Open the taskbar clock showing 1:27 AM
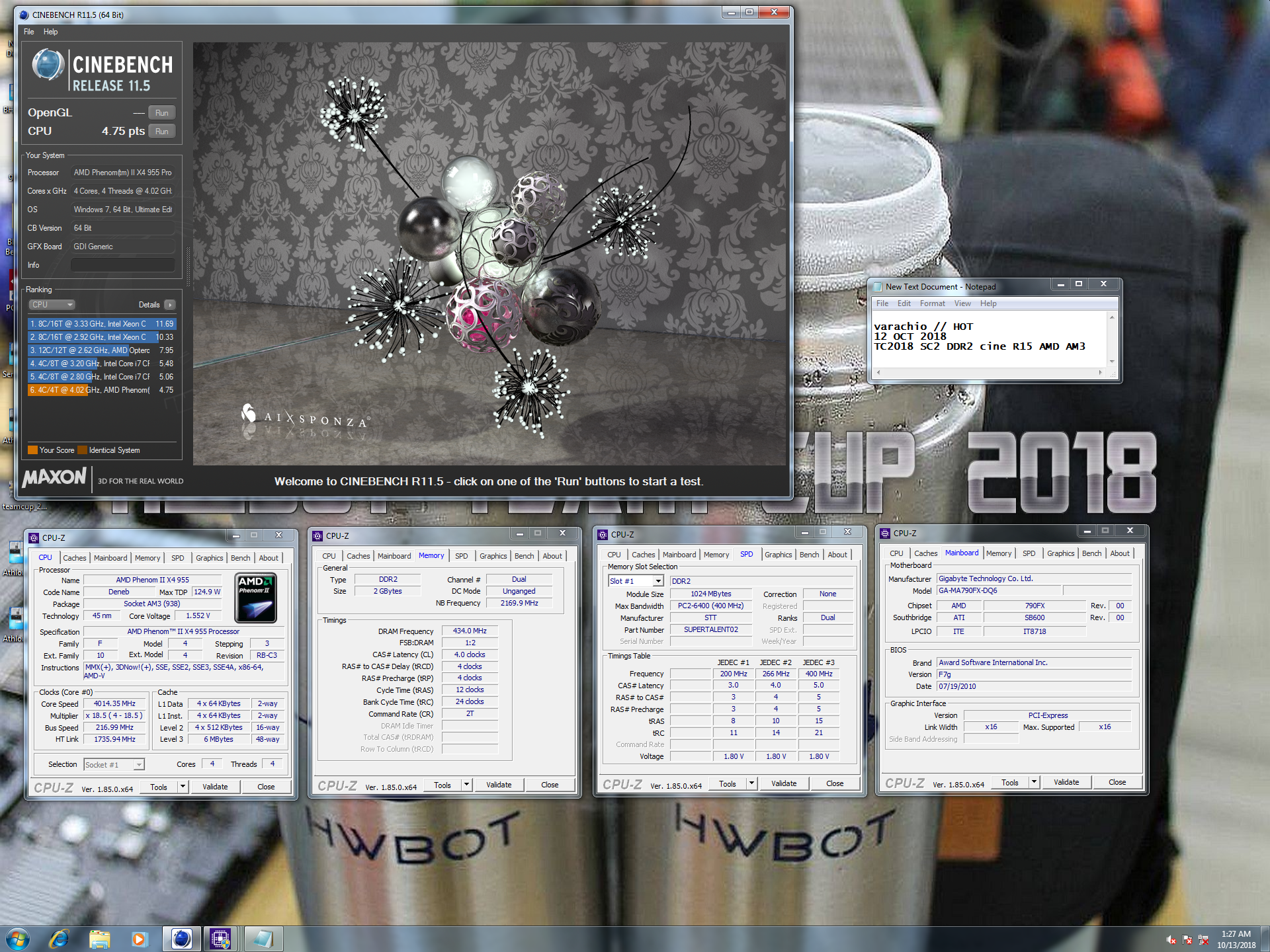This screenshot has width=1270, height=952. (1236, 939)
